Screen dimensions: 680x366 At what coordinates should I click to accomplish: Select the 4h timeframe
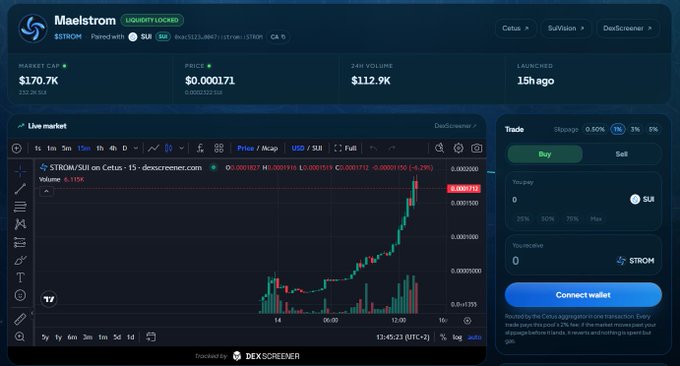pyautogui.click(x=113, y=148)
